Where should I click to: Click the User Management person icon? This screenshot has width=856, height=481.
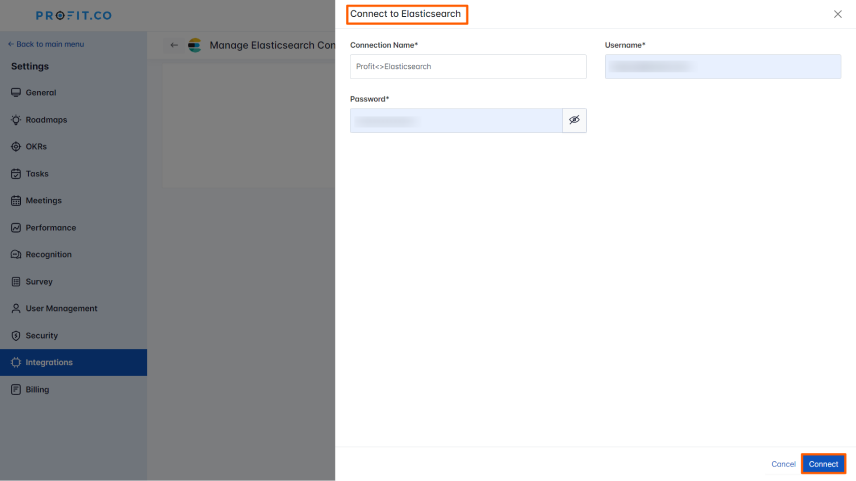click(x=16, y=308)
